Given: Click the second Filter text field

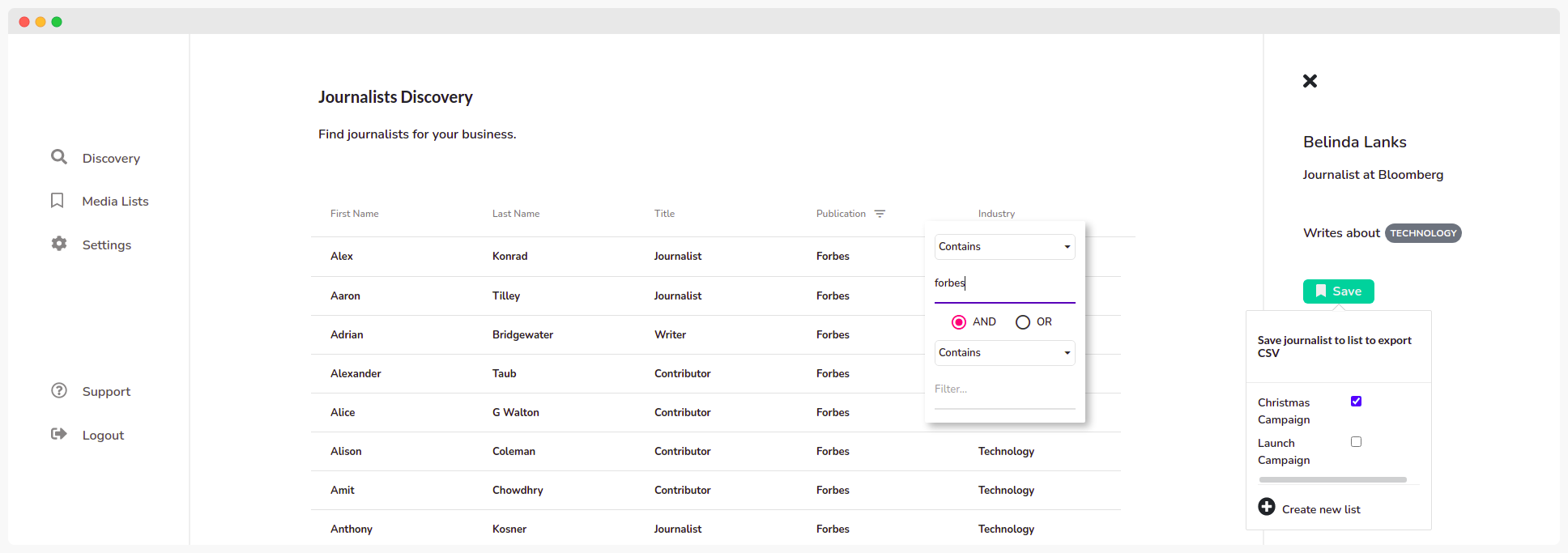Looking at the screenshot, I should click(x=1004, y=389).
